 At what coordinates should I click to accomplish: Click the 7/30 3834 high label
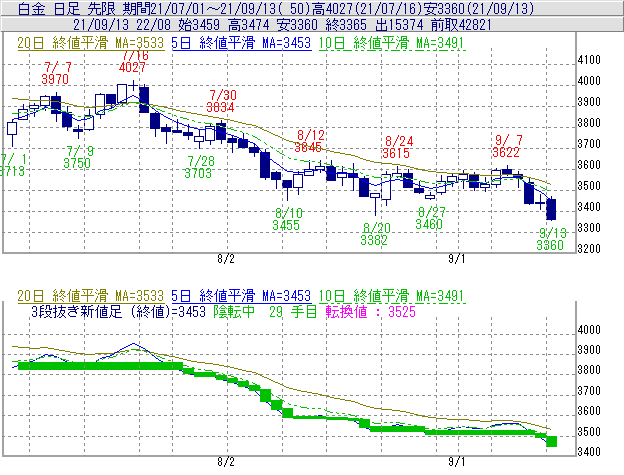pyautogui.click(x=221, y=101)
